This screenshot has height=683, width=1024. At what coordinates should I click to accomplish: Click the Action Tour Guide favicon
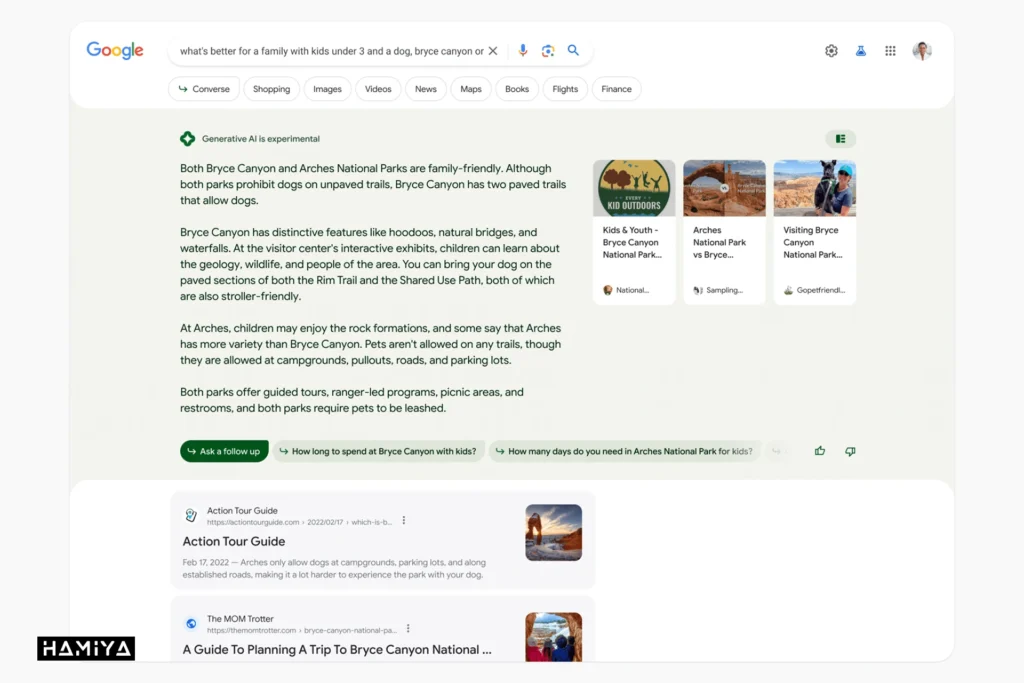(x=191, y=515)
